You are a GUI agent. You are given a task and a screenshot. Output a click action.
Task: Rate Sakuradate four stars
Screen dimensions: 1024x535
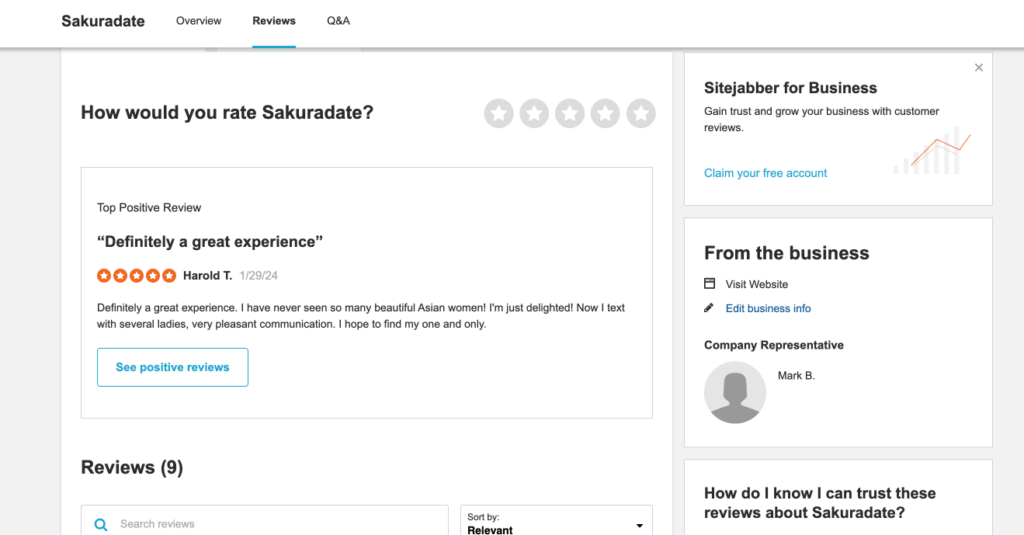coord(605,114)
